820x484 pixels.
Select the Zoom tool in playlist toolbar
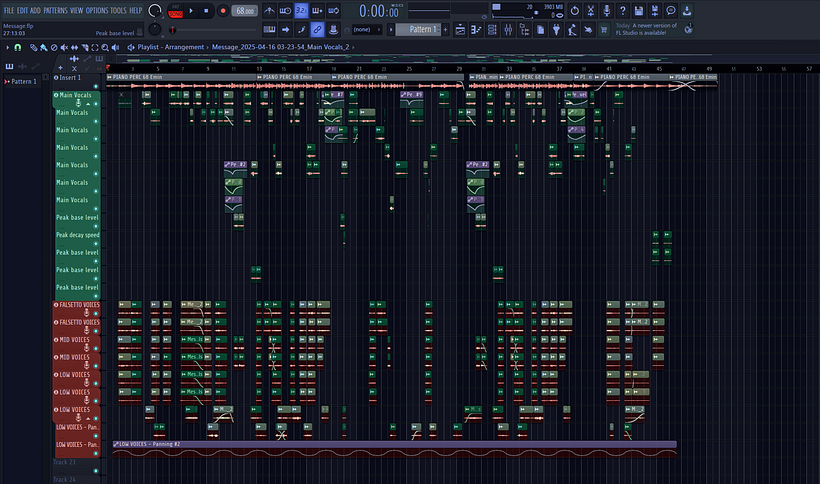pos(105,47)
